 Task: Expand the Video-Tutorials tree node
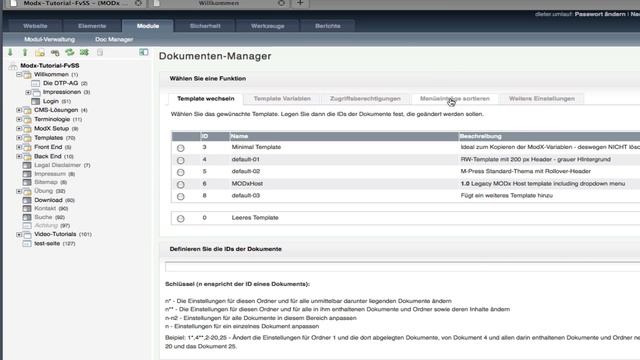pos(19,235)
